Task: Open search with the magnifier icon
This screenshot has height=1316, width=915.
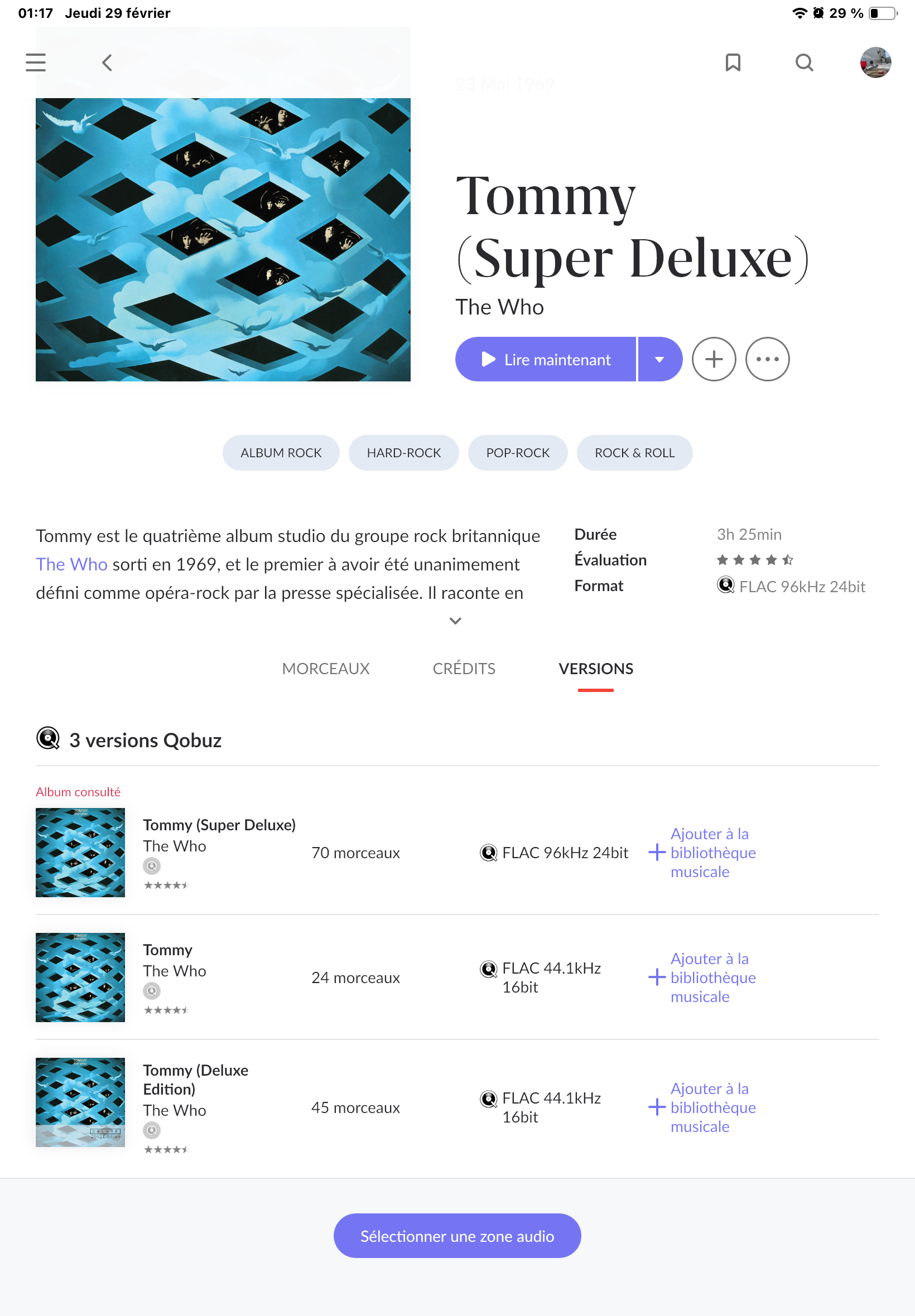Action: 804,62
